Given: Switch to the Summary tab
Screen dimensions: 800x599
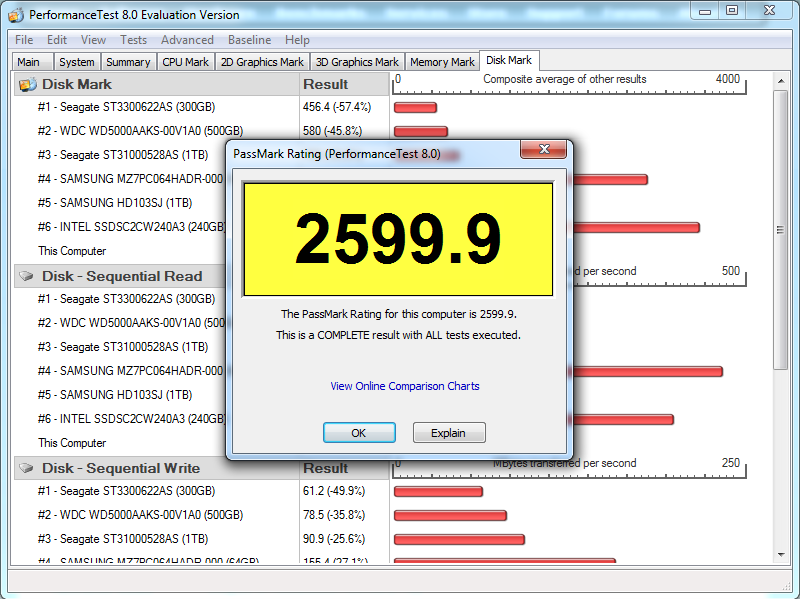Looking at the screenshot, I should coord(128,62).
